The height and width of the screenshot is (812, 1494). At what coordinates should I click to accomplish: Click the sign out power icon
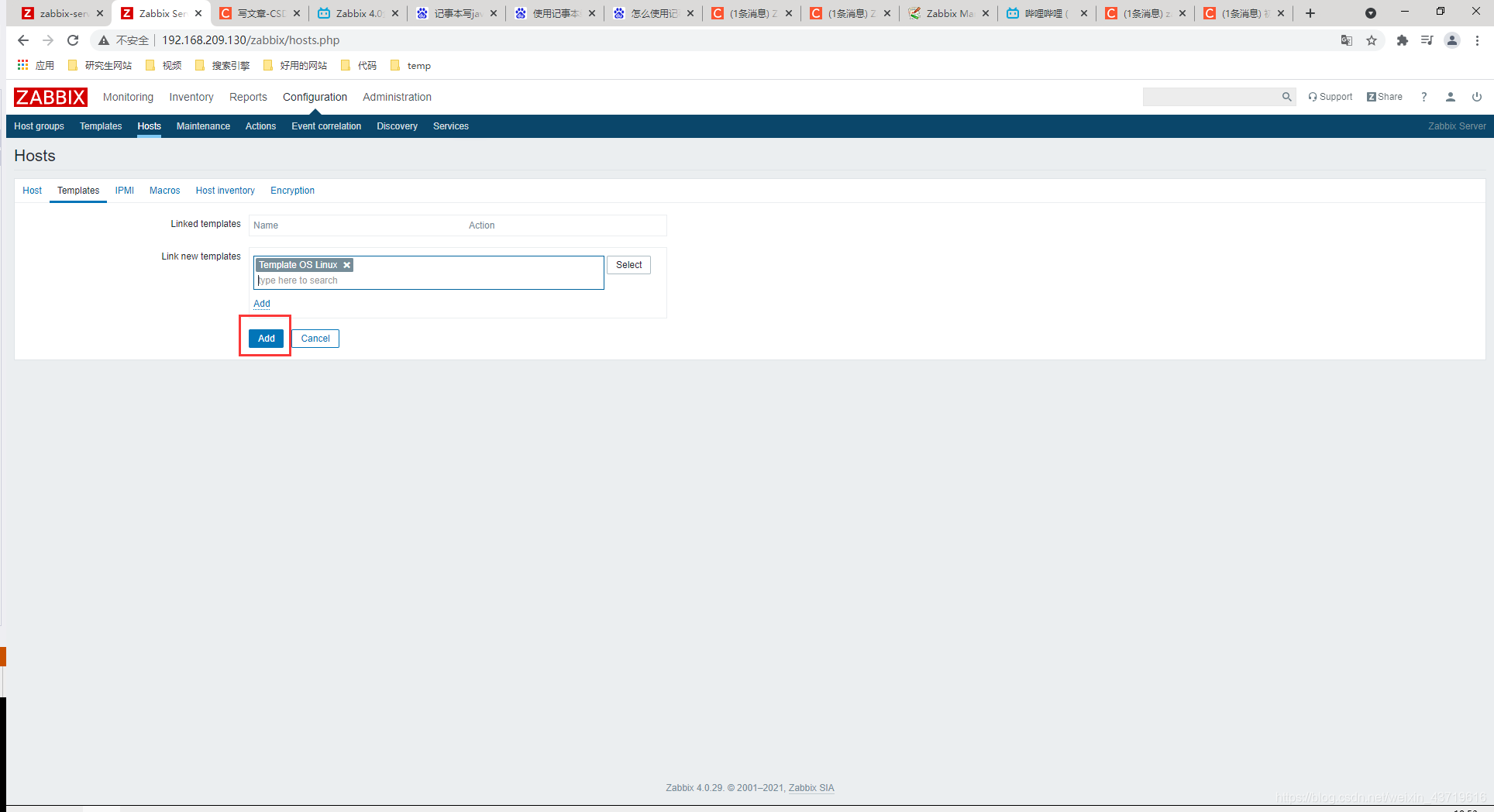[1477, 97]
